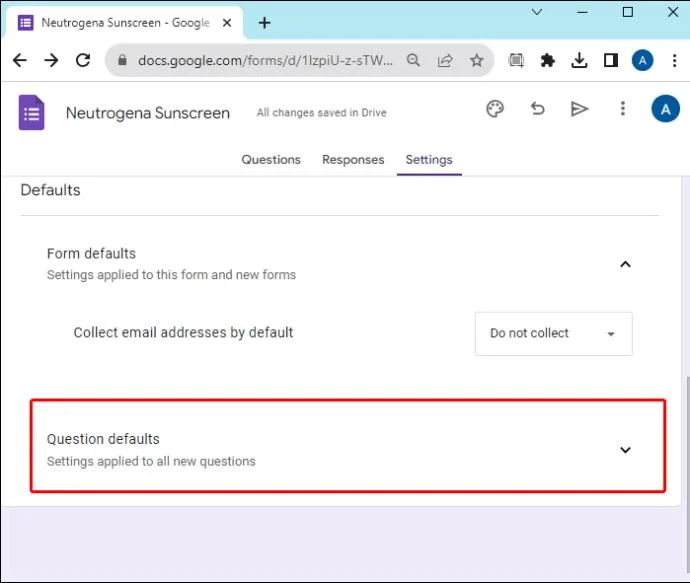This screenshot has width=690, height=583.
Task: Bookmark this page with the star
Action: pyautogui.click(x=477, y=60)
